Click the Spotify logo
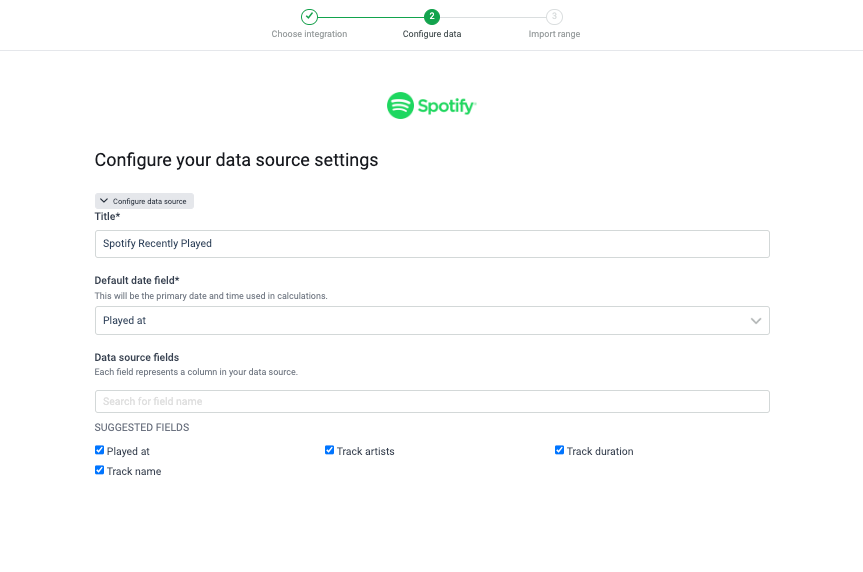 431,105
